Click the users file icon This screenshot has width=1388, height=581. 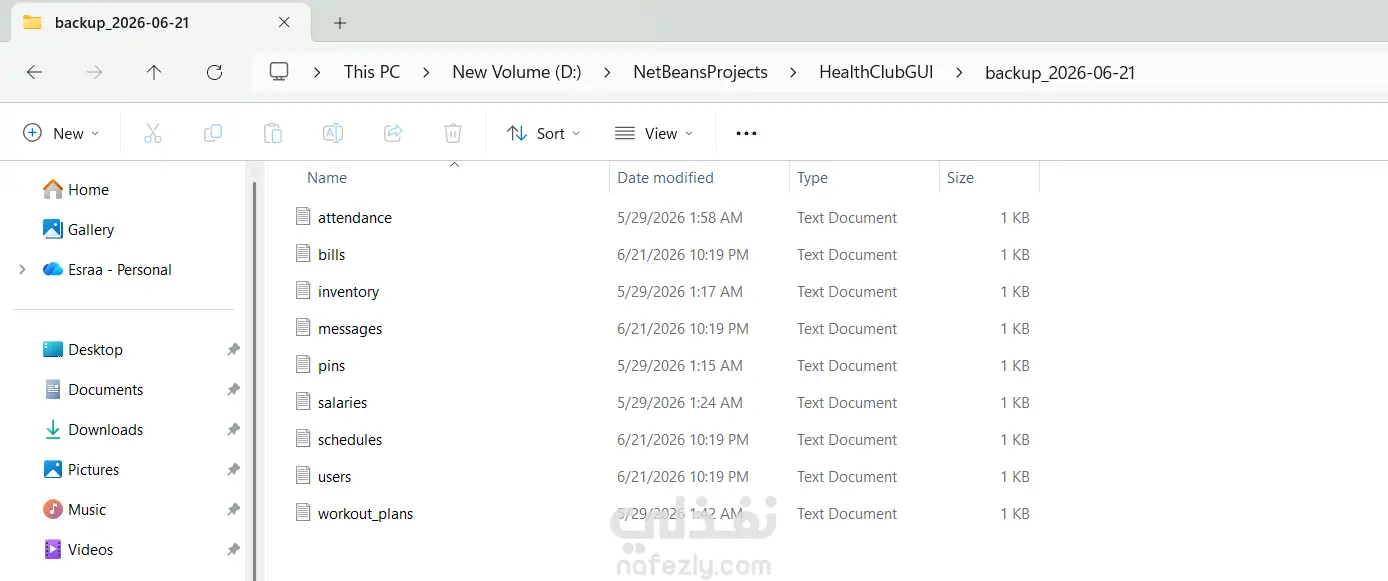pyautogui.click(x=303, y=476)
